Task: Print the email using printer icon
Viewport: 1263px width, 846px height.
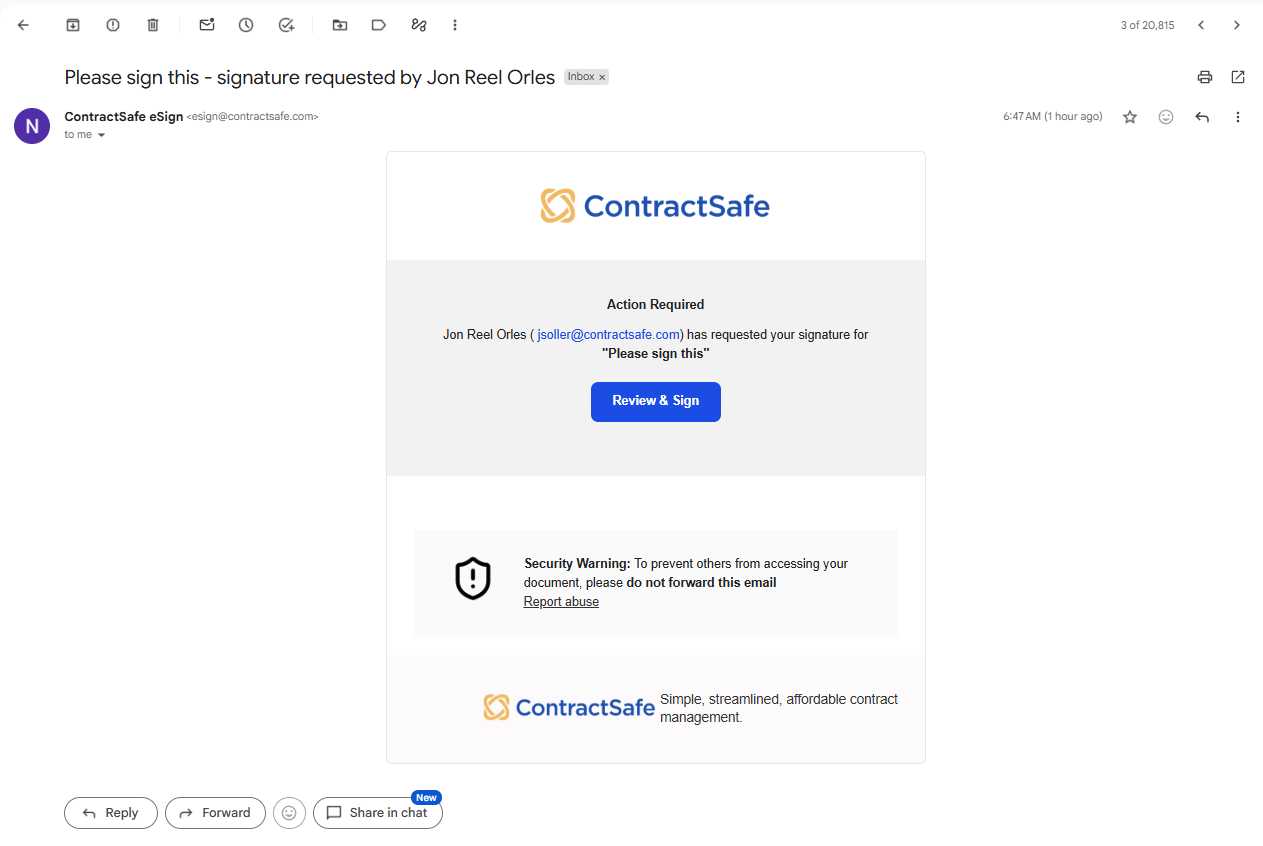Action: click(1205, 77)
